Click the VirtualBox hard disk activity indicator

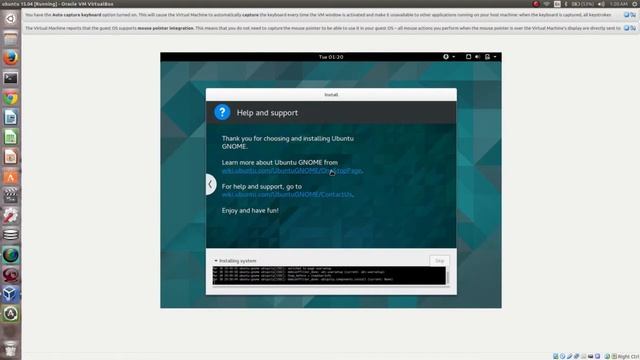coord(556,356)
